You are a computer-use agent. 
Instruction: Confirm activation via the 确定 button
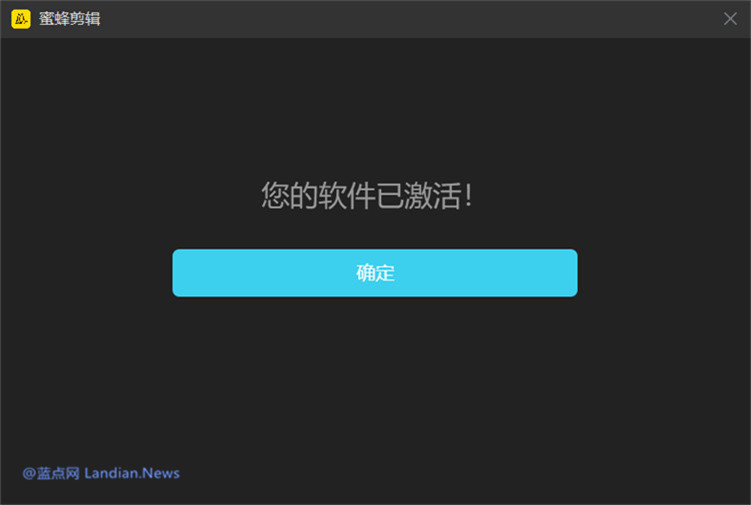tap(375, 273)
